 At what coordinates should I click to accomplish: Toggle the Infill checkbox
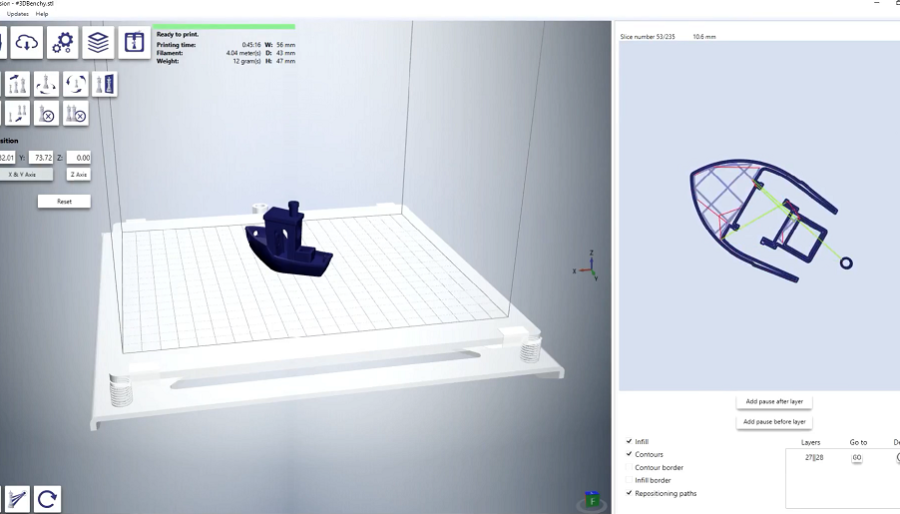(x=629, y=441)
